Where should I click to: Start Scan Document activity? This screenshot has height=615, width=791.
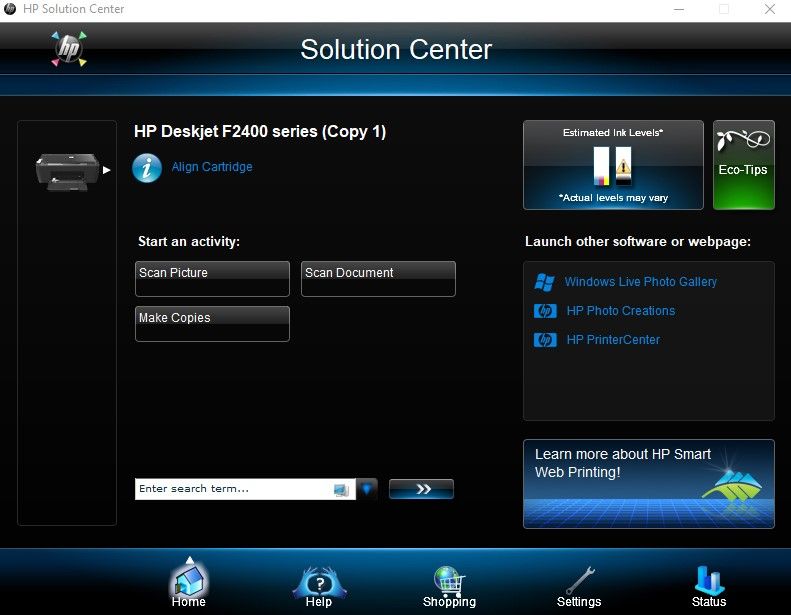click(x=378, y=278)
